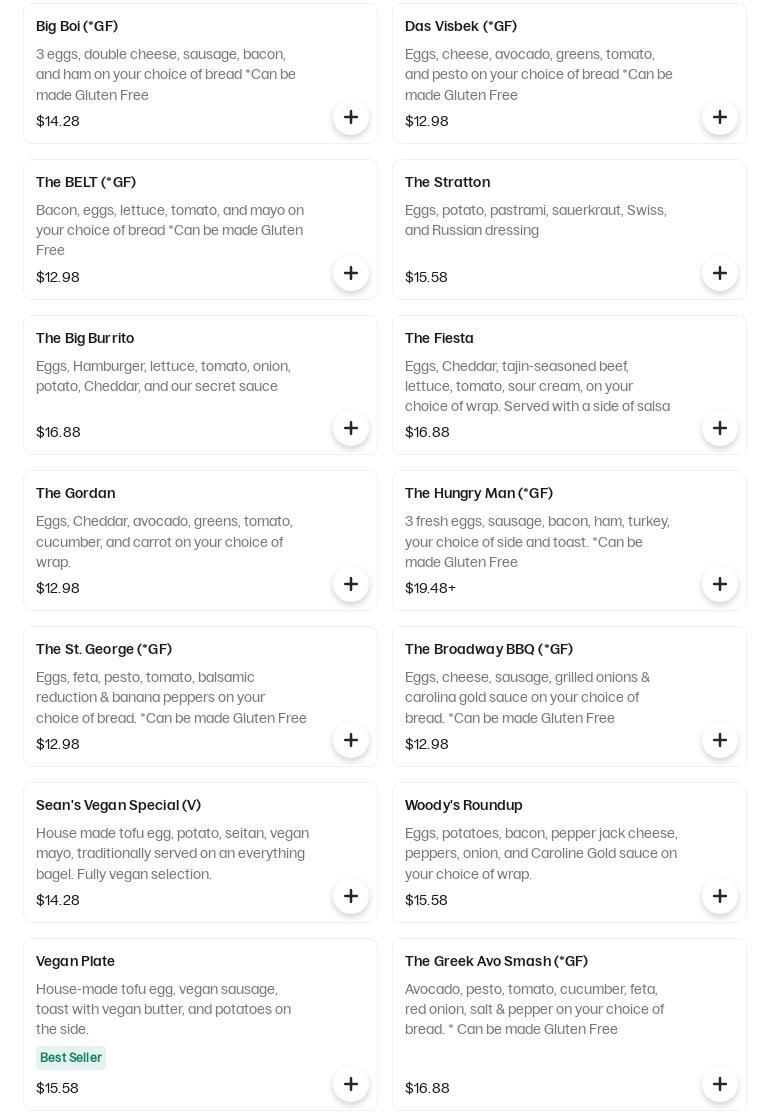Open The Stratton item title

click(x=447, y=182)
